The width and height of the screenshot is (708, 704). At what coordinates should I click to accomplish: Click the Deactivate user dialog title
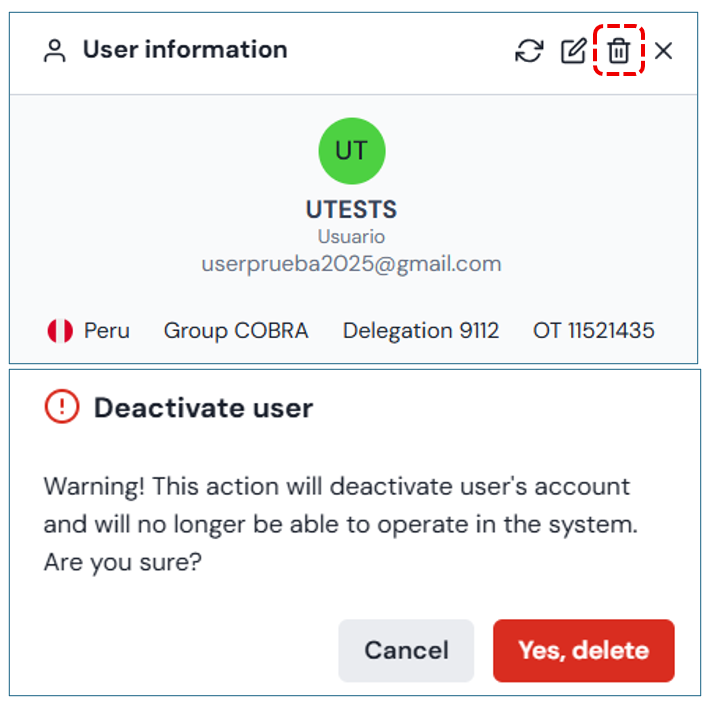coord(203,408)
